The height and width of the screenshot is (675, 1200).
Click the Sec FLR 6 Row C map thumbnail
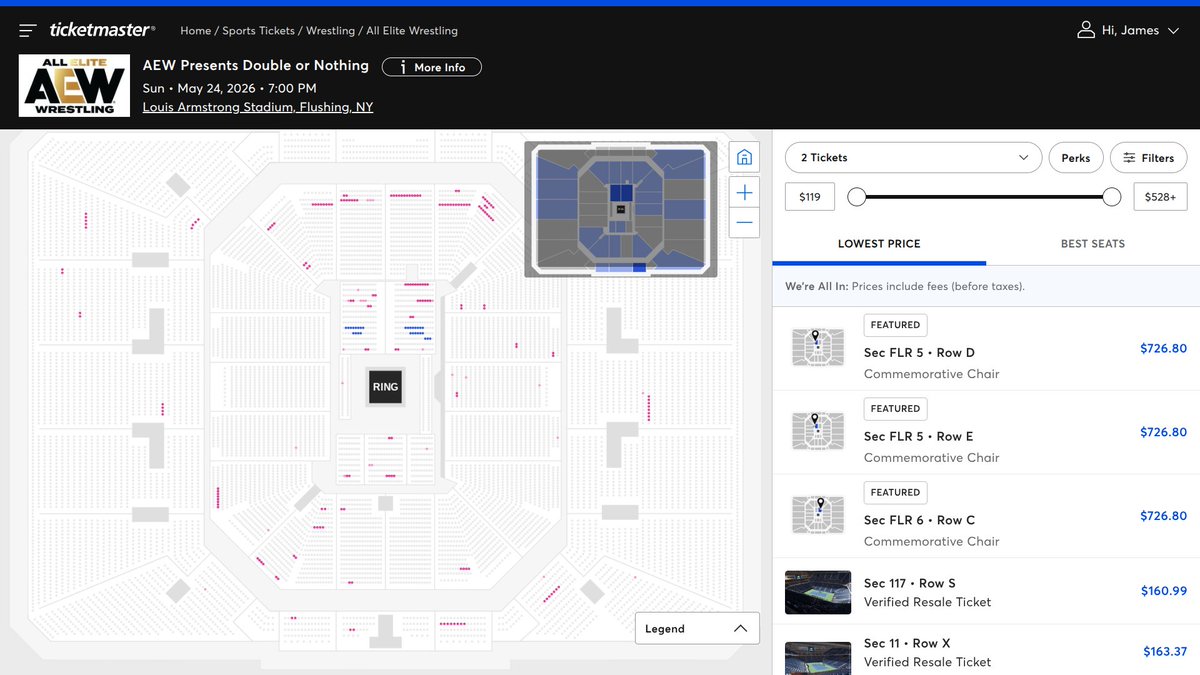(x=817, y=515)
